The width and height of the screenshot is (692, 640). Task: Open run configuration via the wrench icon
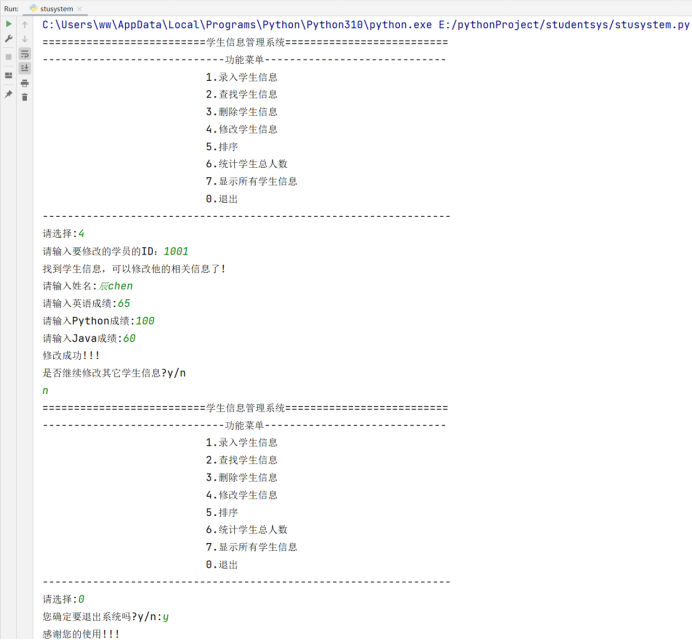8,39
